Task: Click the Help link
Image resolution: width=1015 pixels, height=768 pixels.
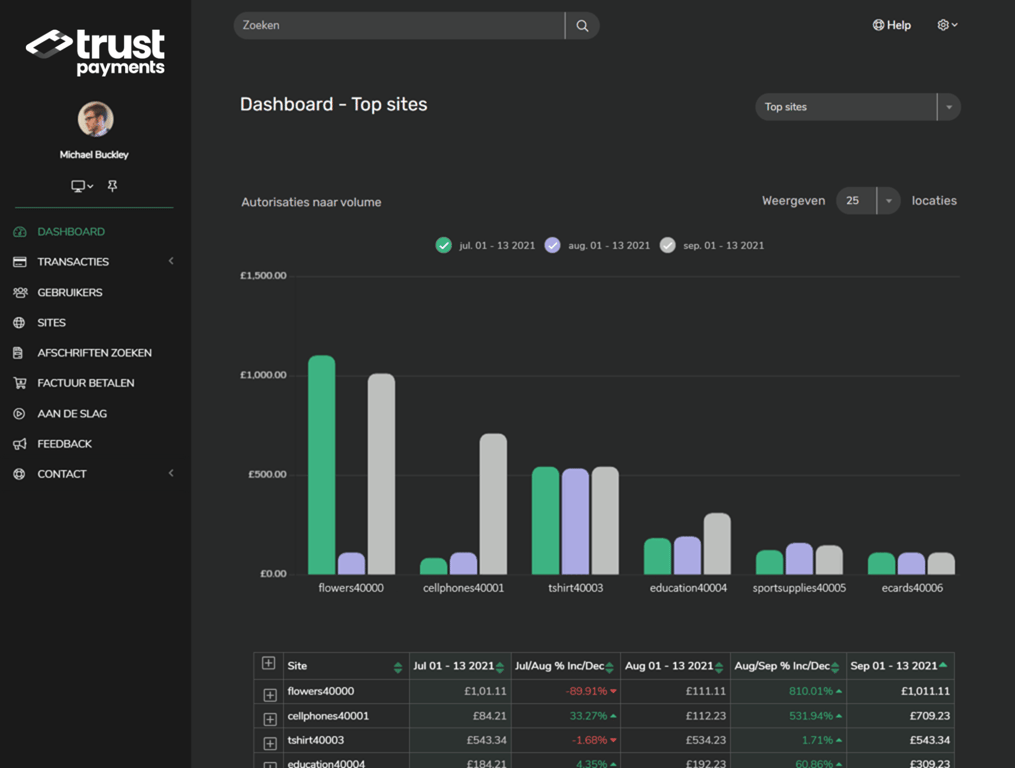Action: click(x=891, y=25)
